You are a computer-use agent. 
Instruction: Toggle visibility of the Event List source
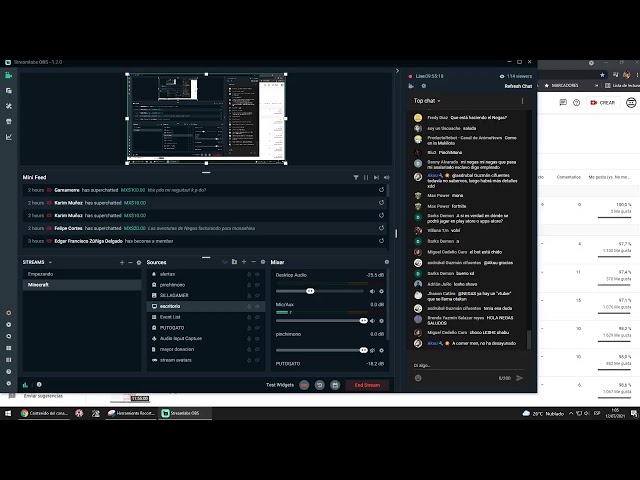(258, 317)
